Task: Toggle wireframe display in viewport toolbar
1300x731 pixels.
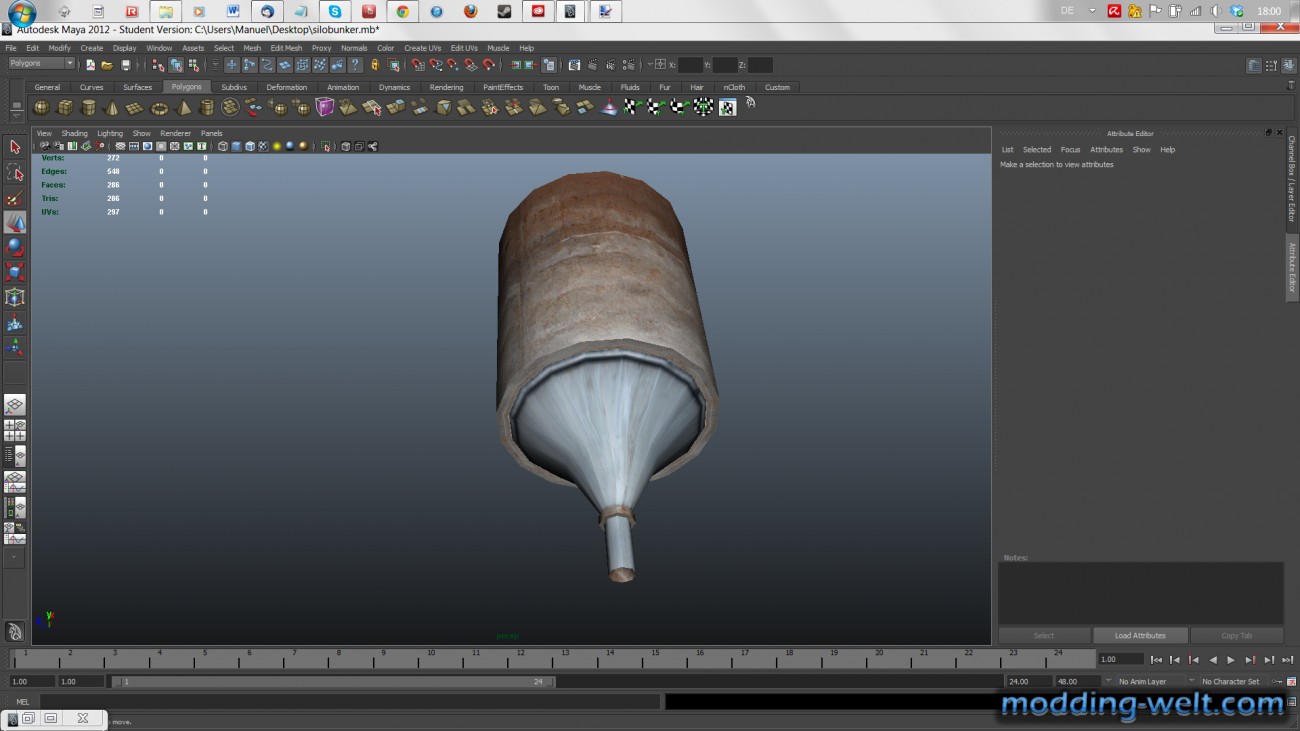Action: coord(223,146)
